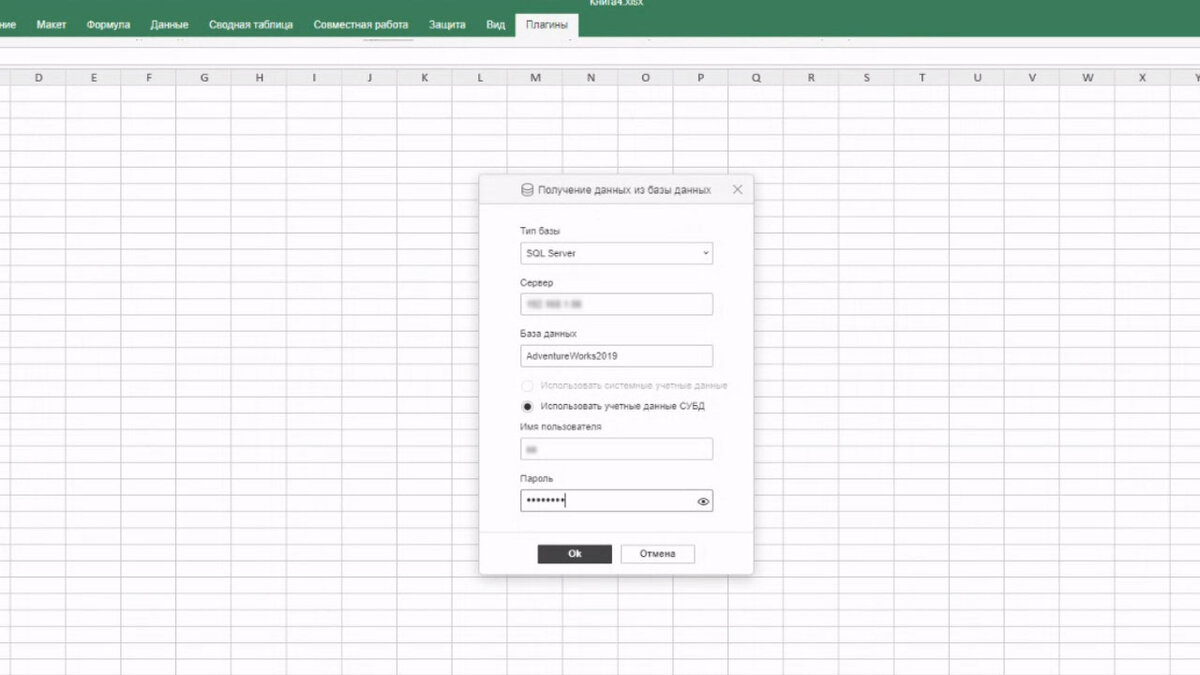This screenshot has width=1200, height=675.
Task: Switch to the Защита tab
Action: [447, 24]
